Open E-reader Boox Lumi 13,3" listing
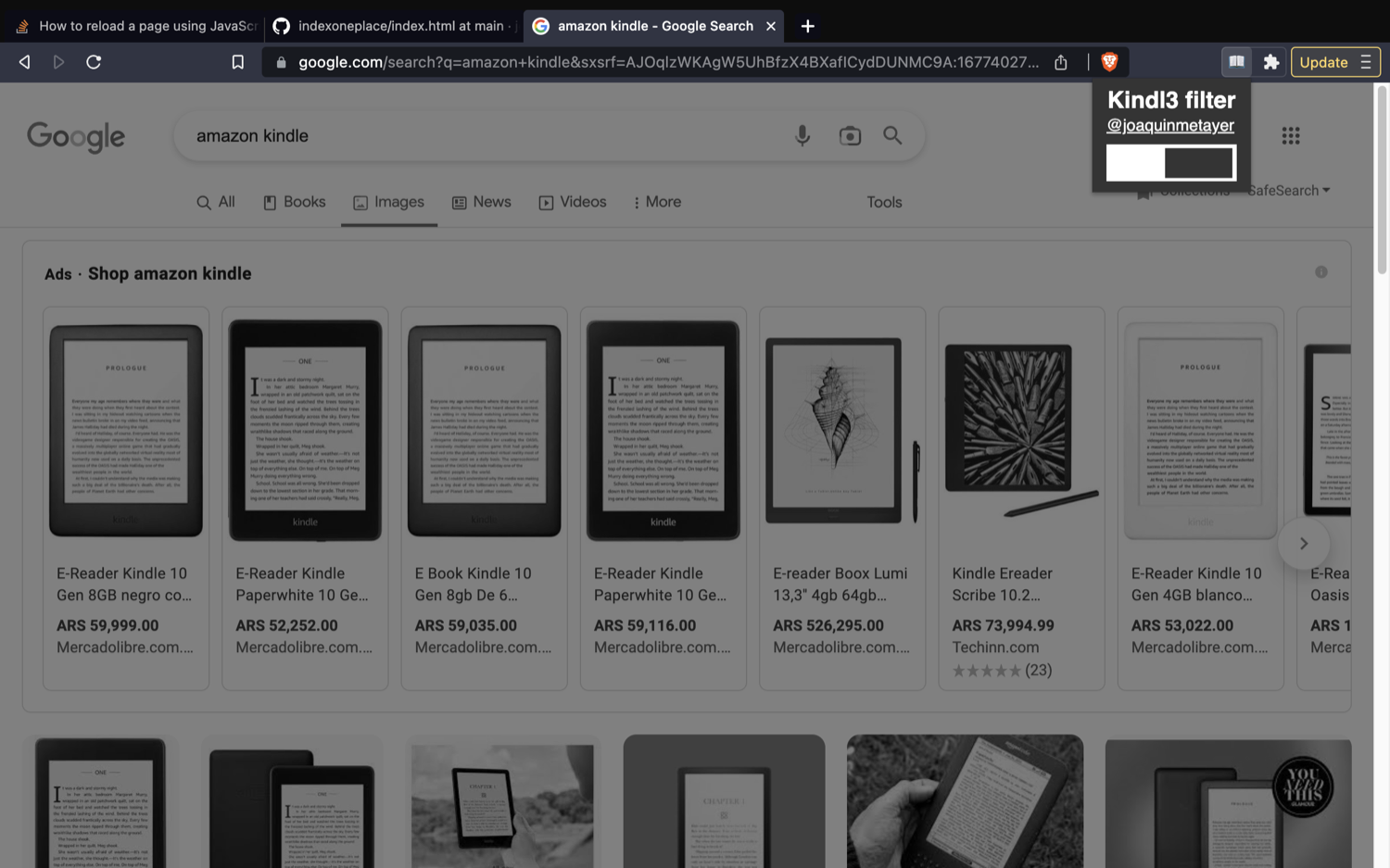Viewport: 1390px width, 868px height. point(842,498)
